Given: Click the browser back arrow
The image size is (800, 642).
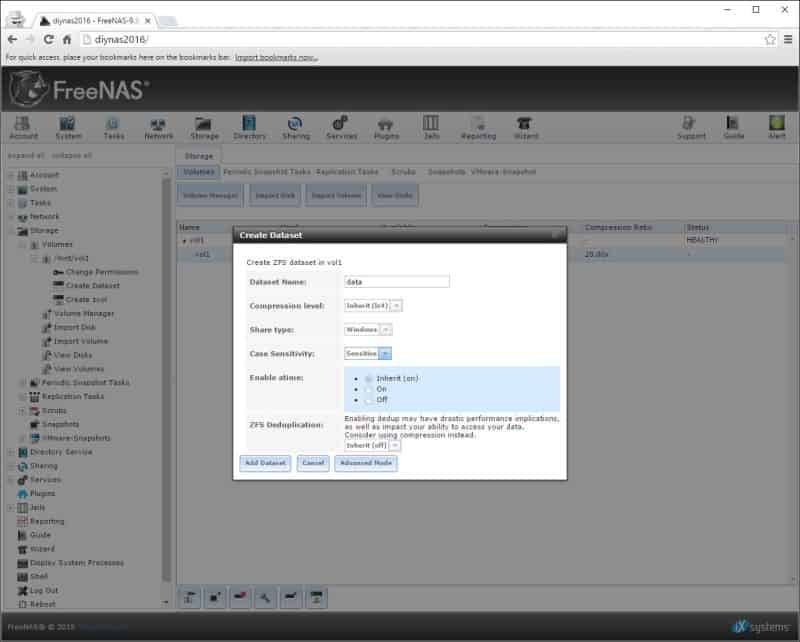Looking at the screenshot, I should [13, 39].
